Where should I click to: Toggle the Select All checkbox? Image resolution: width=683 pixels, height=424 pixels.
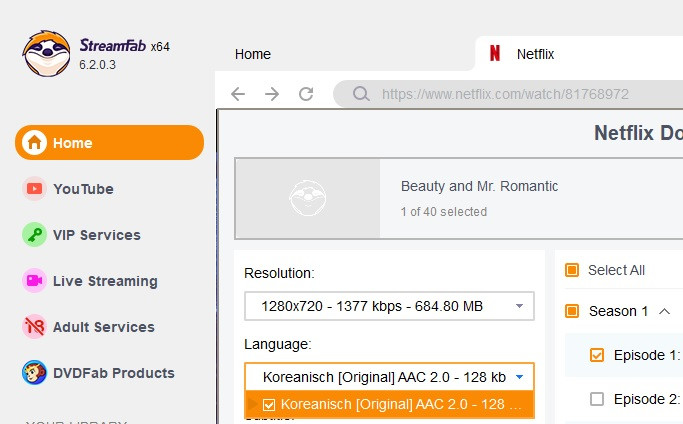click(573, 270)
